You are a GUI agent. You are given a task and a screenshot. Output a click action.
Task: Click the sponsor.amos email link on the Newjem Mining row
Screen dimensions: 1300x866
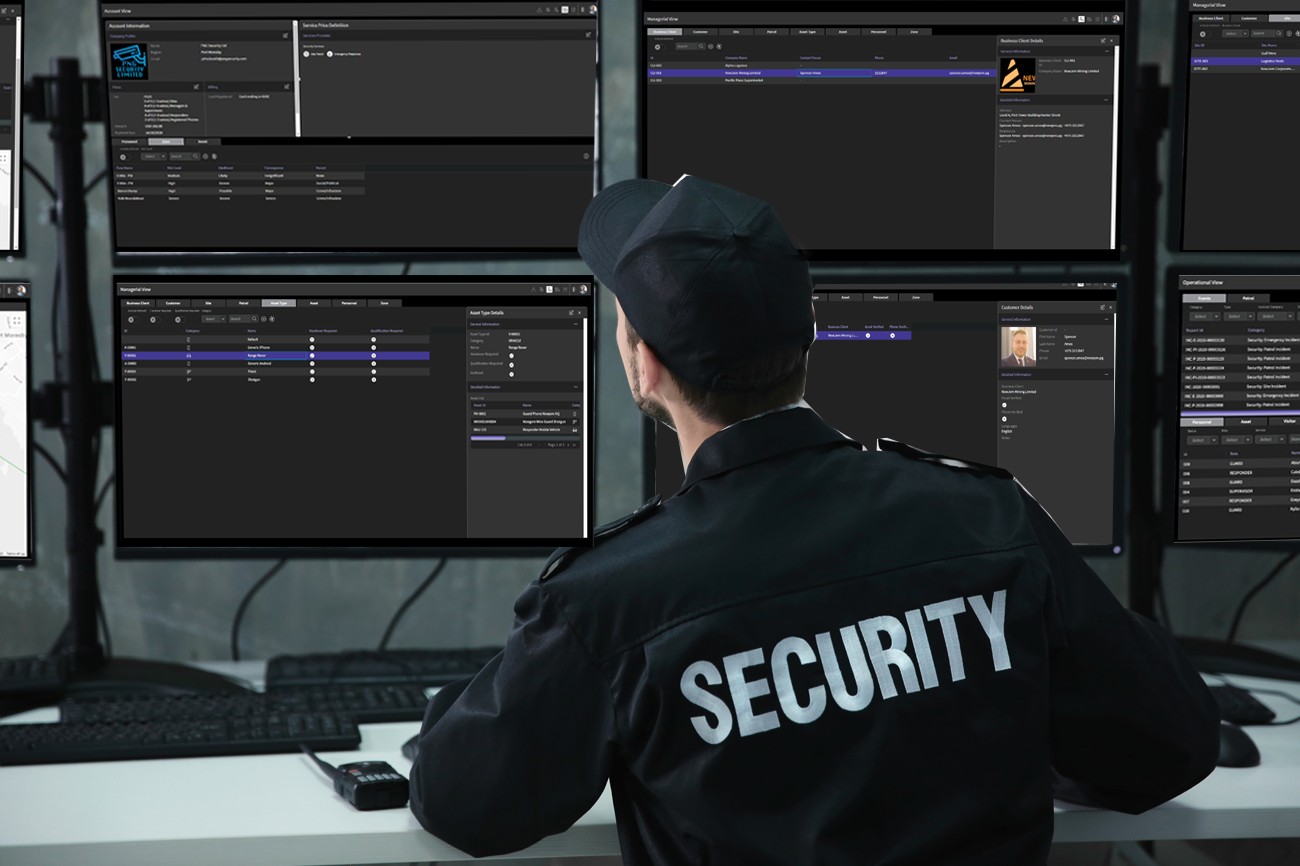coord(968,73)
